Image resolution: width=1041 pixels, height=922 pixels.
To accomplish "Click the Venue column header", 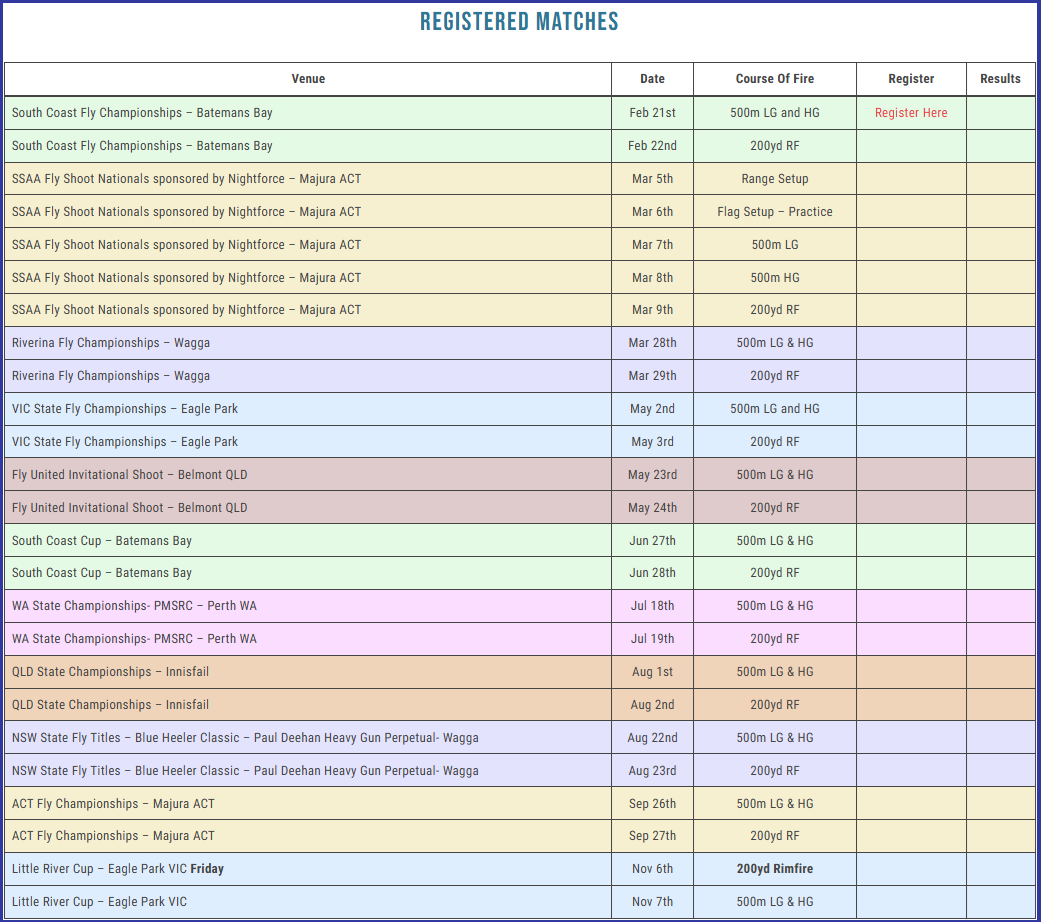I will point(308,79).
